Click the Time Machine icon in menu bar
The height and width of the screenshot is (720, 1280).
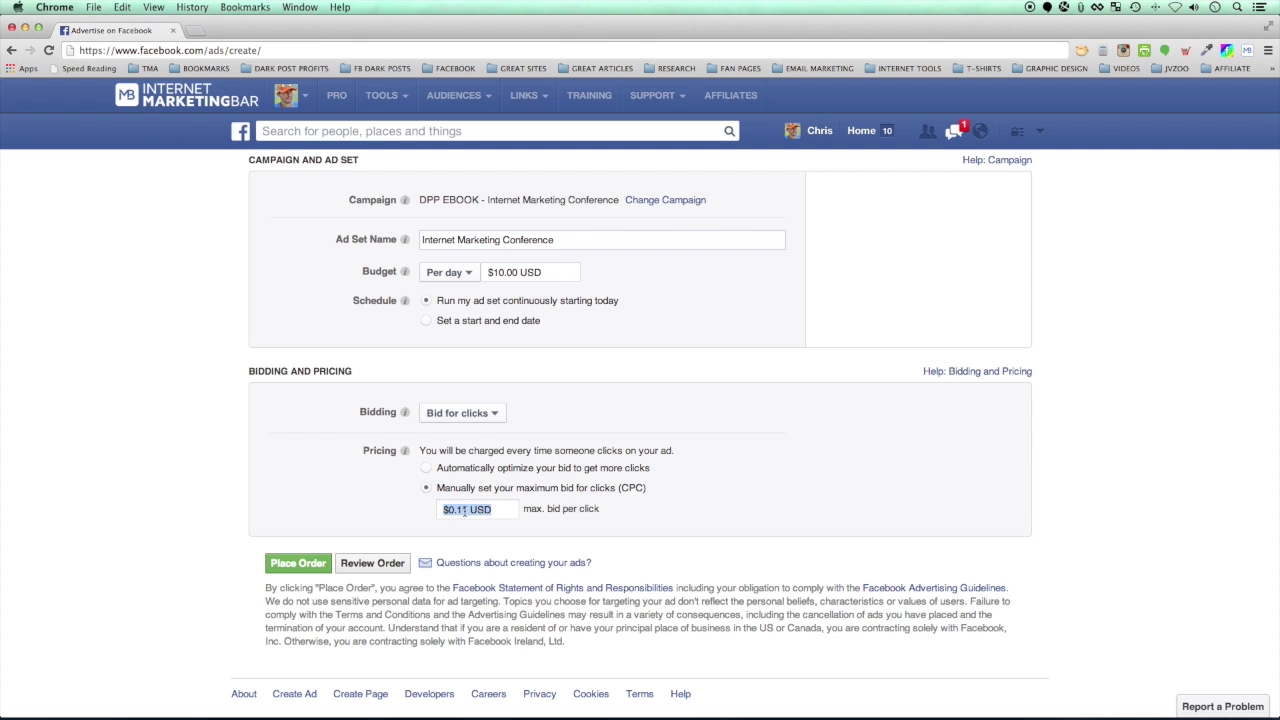(x=1135, y=7)
